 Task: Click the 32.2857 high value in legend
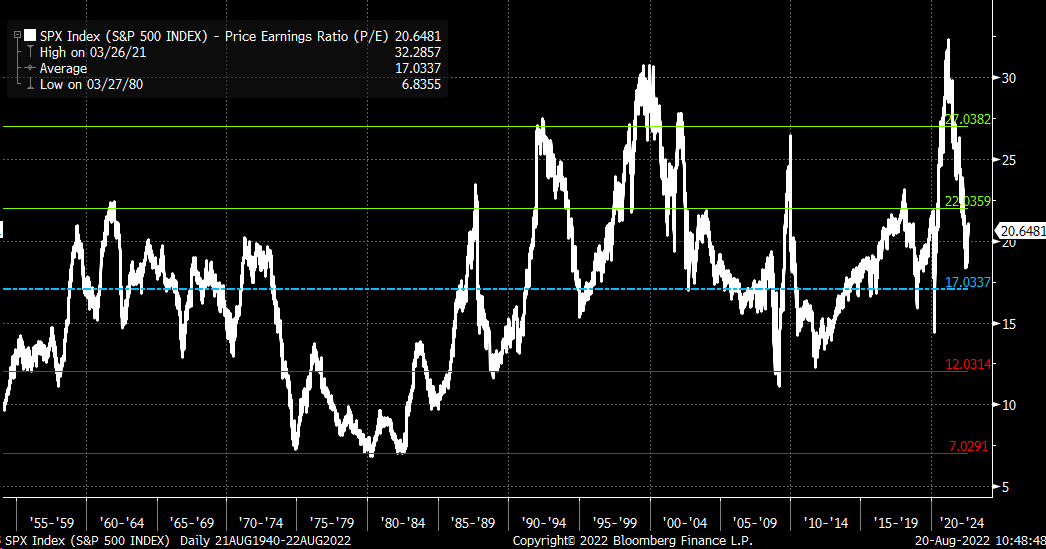[418, 52]
